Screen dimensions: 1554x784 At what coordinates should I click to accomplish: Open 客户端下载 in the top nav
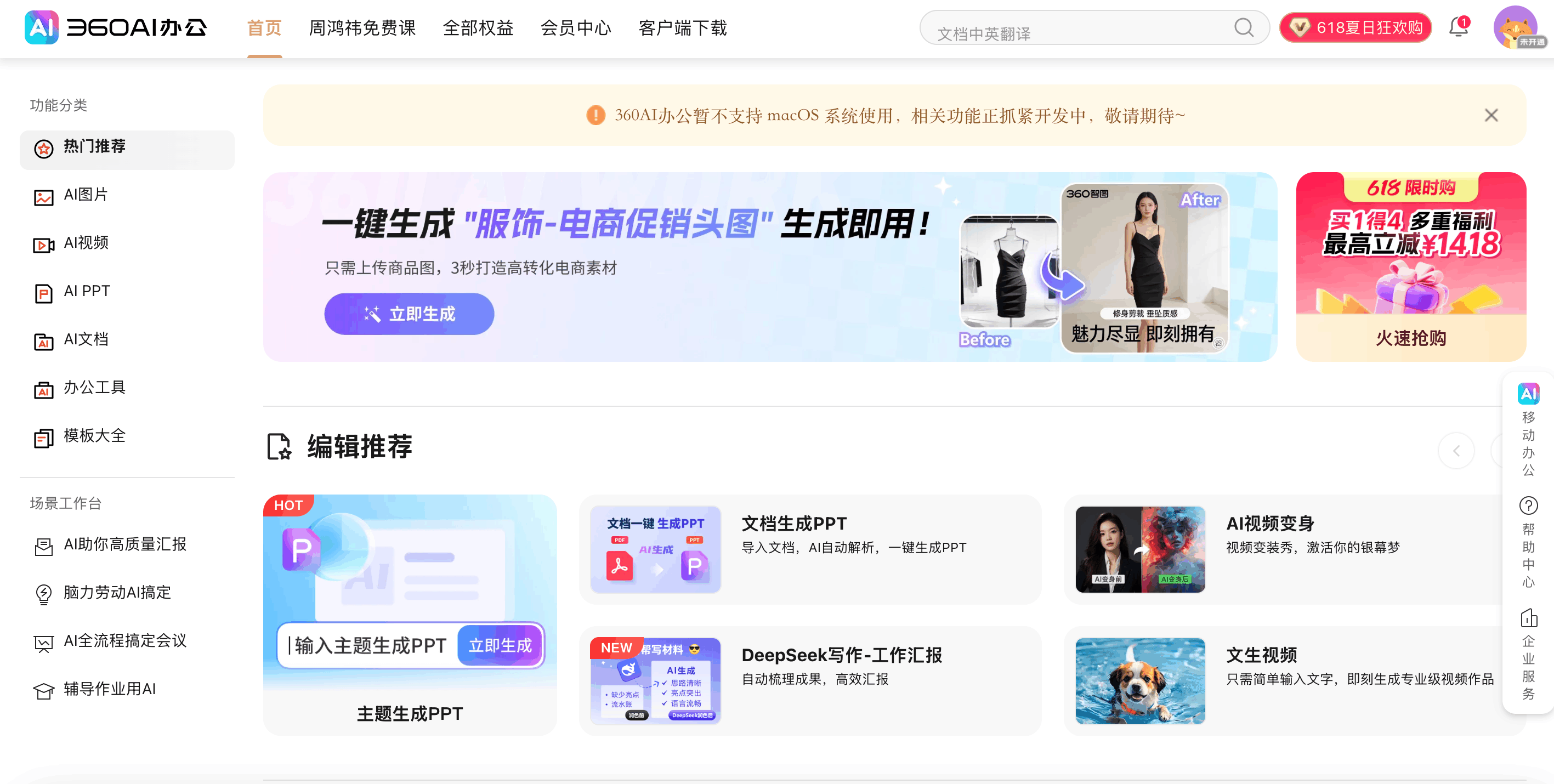pos(682,28)
